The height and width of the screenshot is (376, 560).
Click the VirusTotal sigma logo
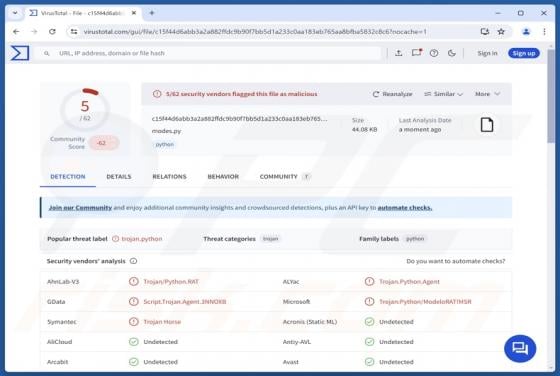(x=19, y=53)
